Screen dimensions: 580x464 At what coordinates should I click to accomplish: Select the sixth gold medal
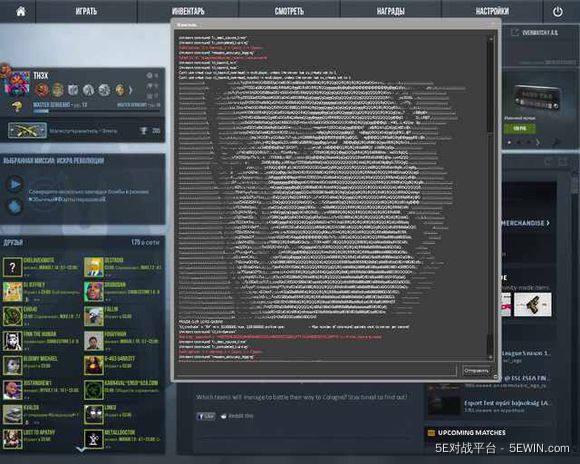[x=120, y=90]
